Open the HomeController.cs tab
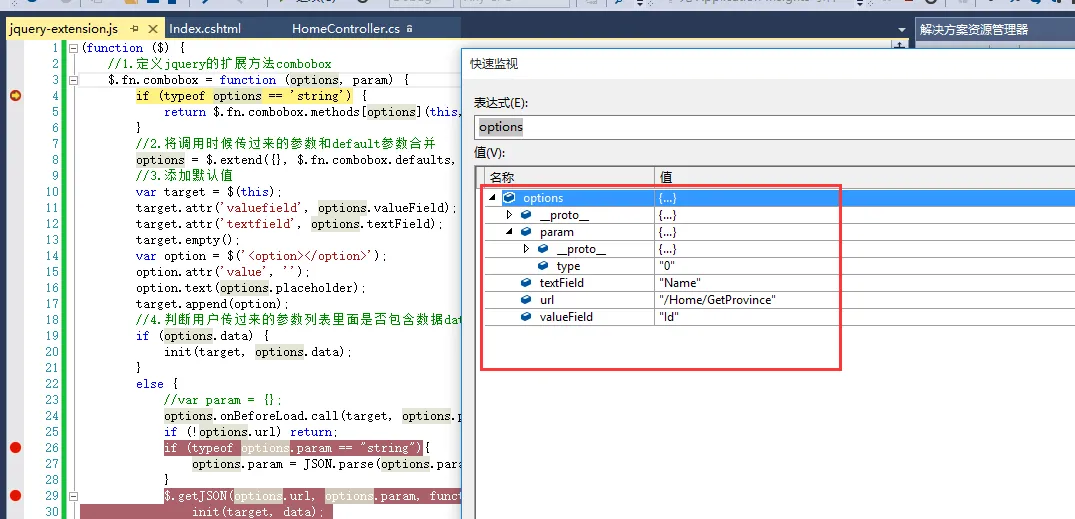This screenshot has width=1075, height=519. click(346, 29)
